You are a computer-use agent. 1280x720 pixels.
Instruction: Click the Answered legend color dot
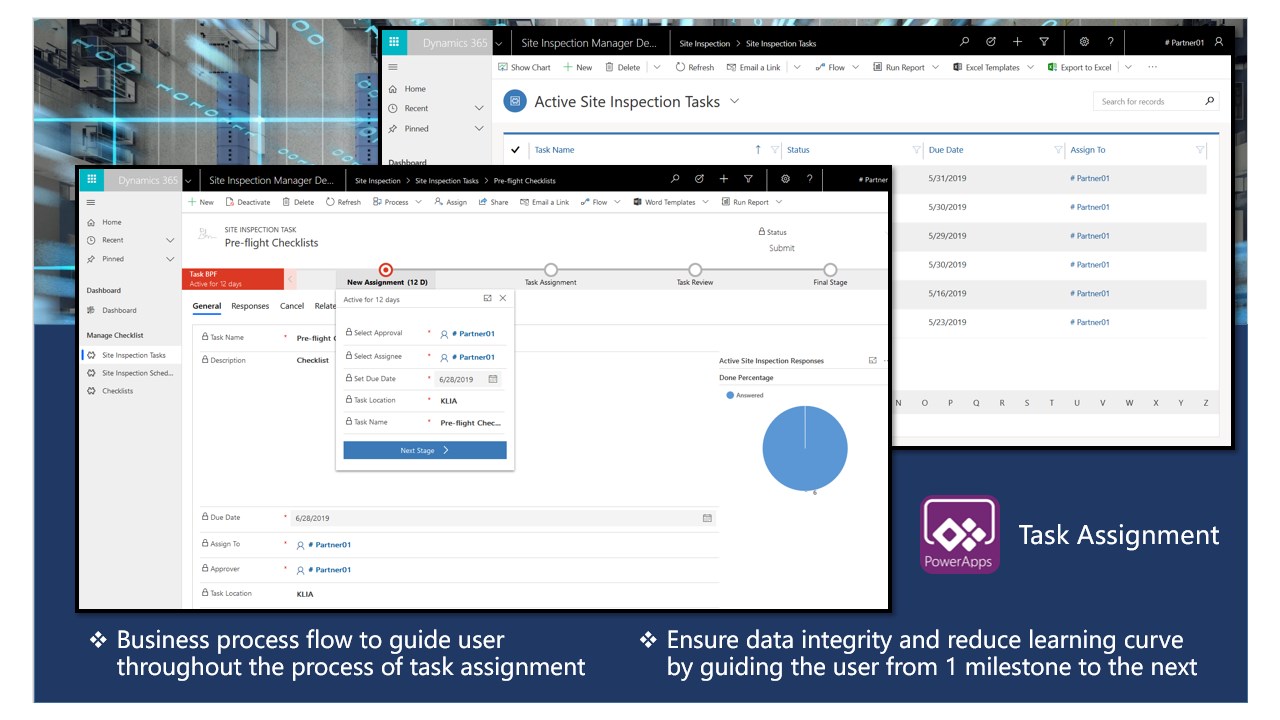(730, 395)
